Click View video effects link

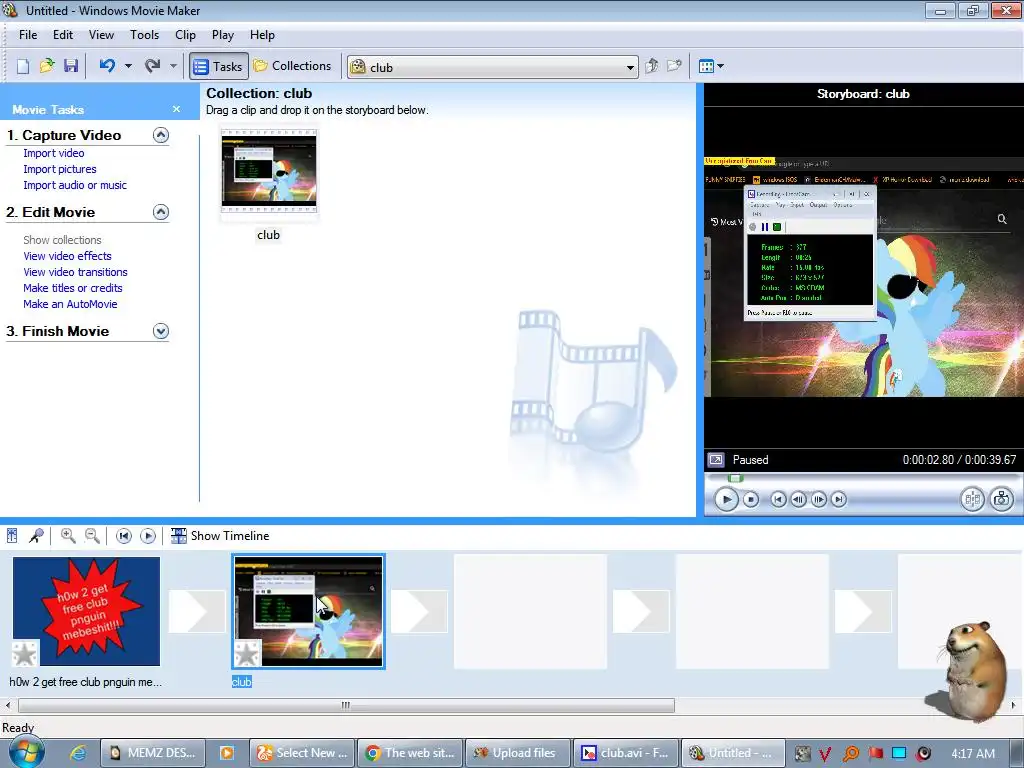pos(67,256)
